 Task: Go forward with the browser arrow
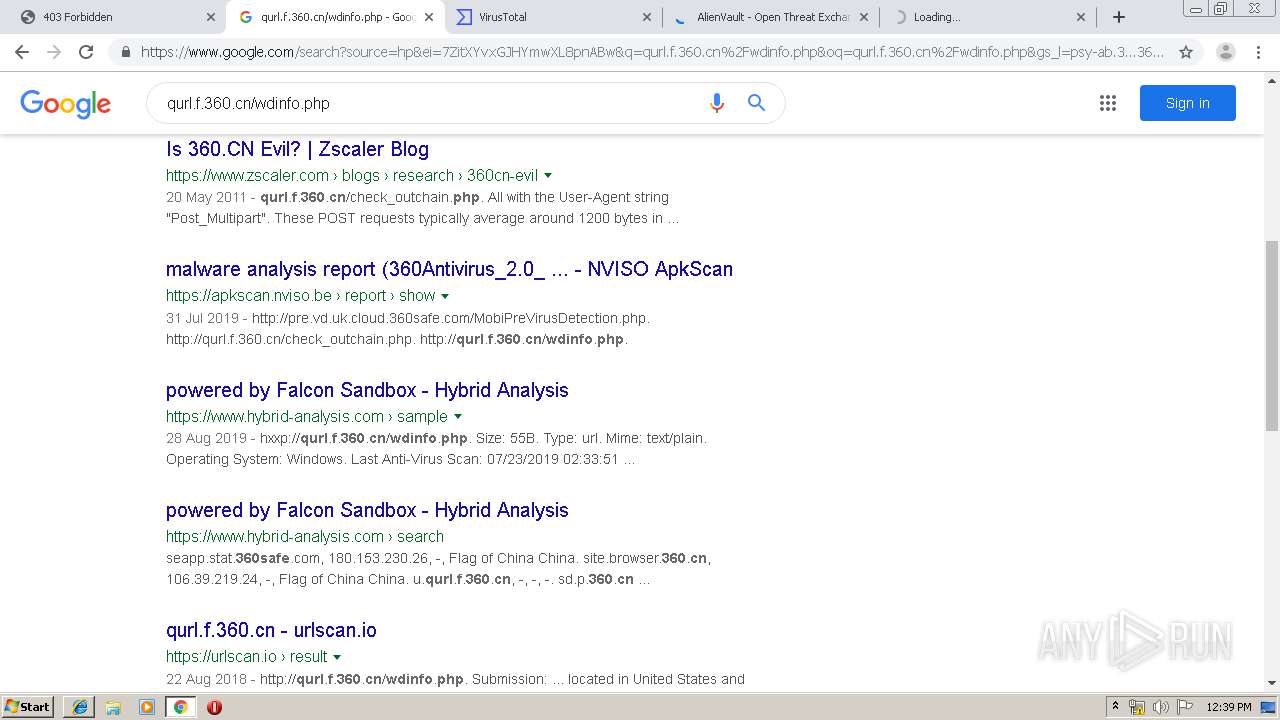tap(54, 52)
